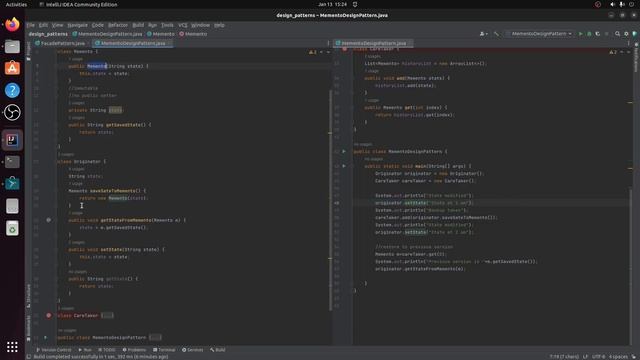Open the Build tool window
The height and width of the screenshot is (360, 640).
coord(218,350)
